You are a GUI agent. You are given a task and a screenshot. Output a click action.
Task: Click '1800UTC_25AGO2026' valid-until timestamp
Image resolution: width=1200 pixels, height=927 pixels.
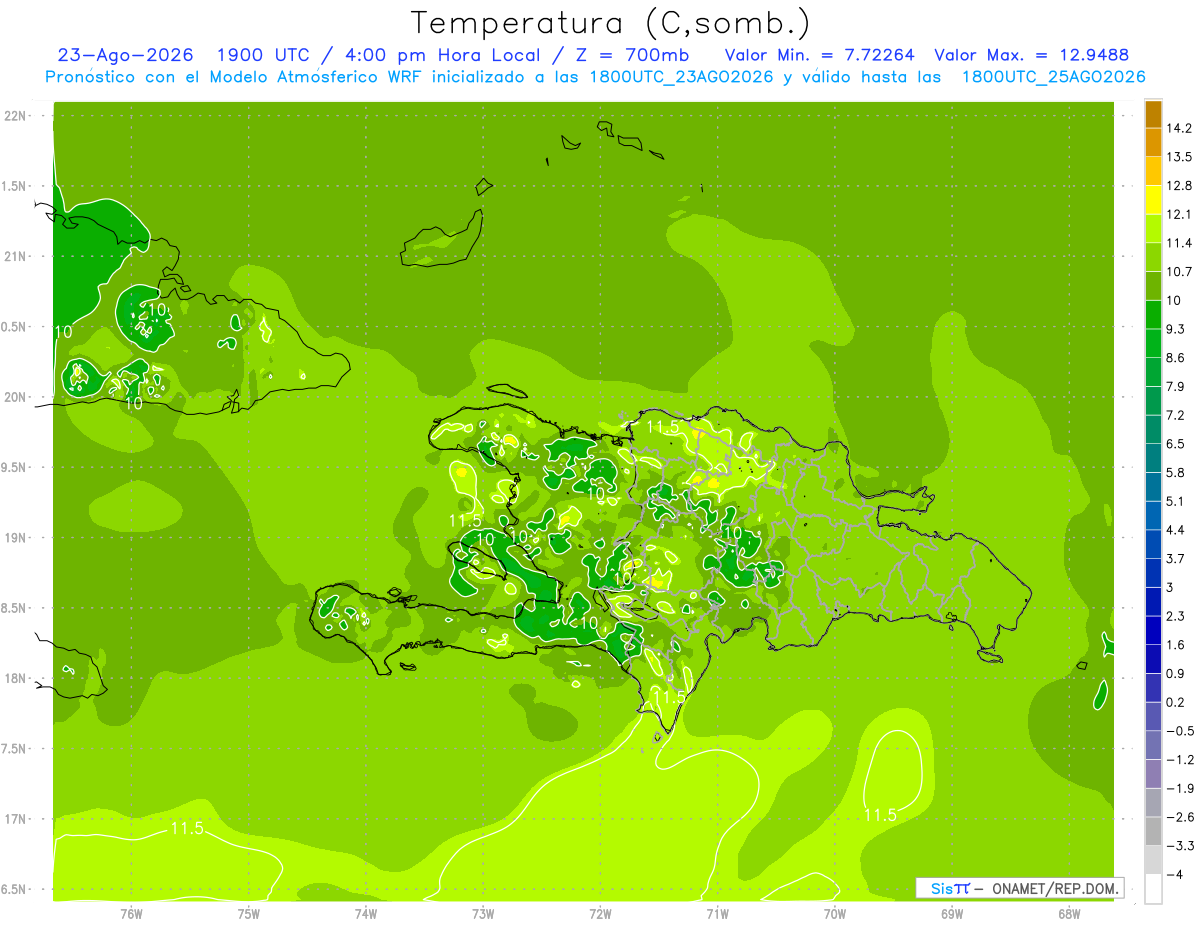(1053, 77)
